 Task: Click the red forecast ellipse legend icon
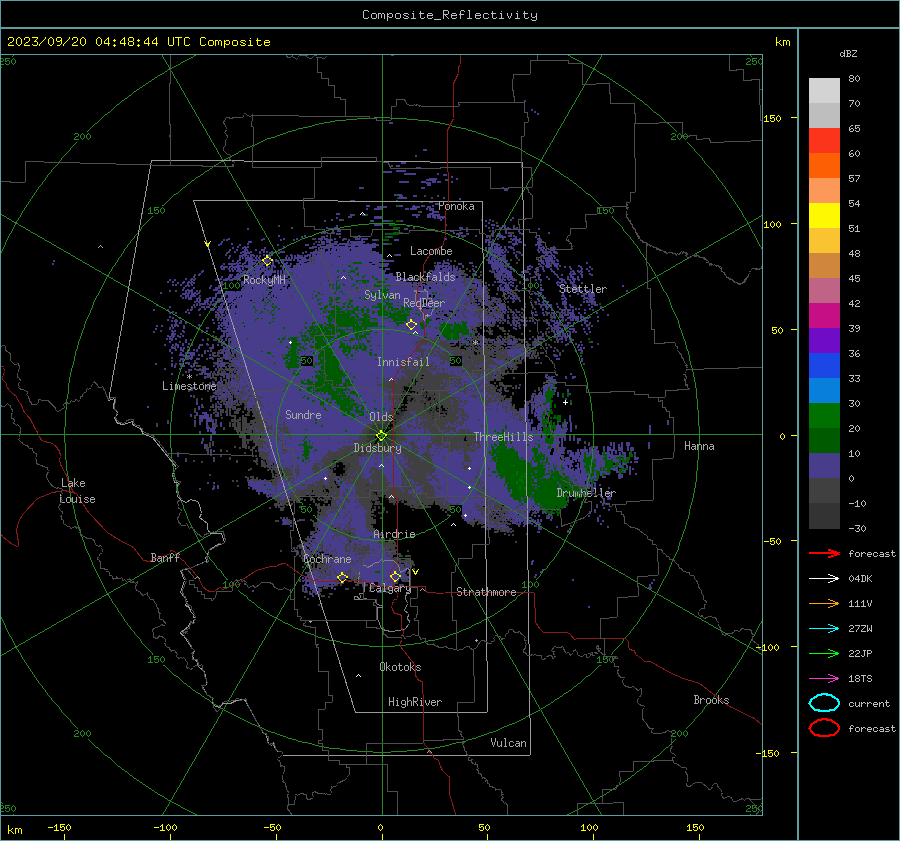pyautogui.click(x=824, y=728)
